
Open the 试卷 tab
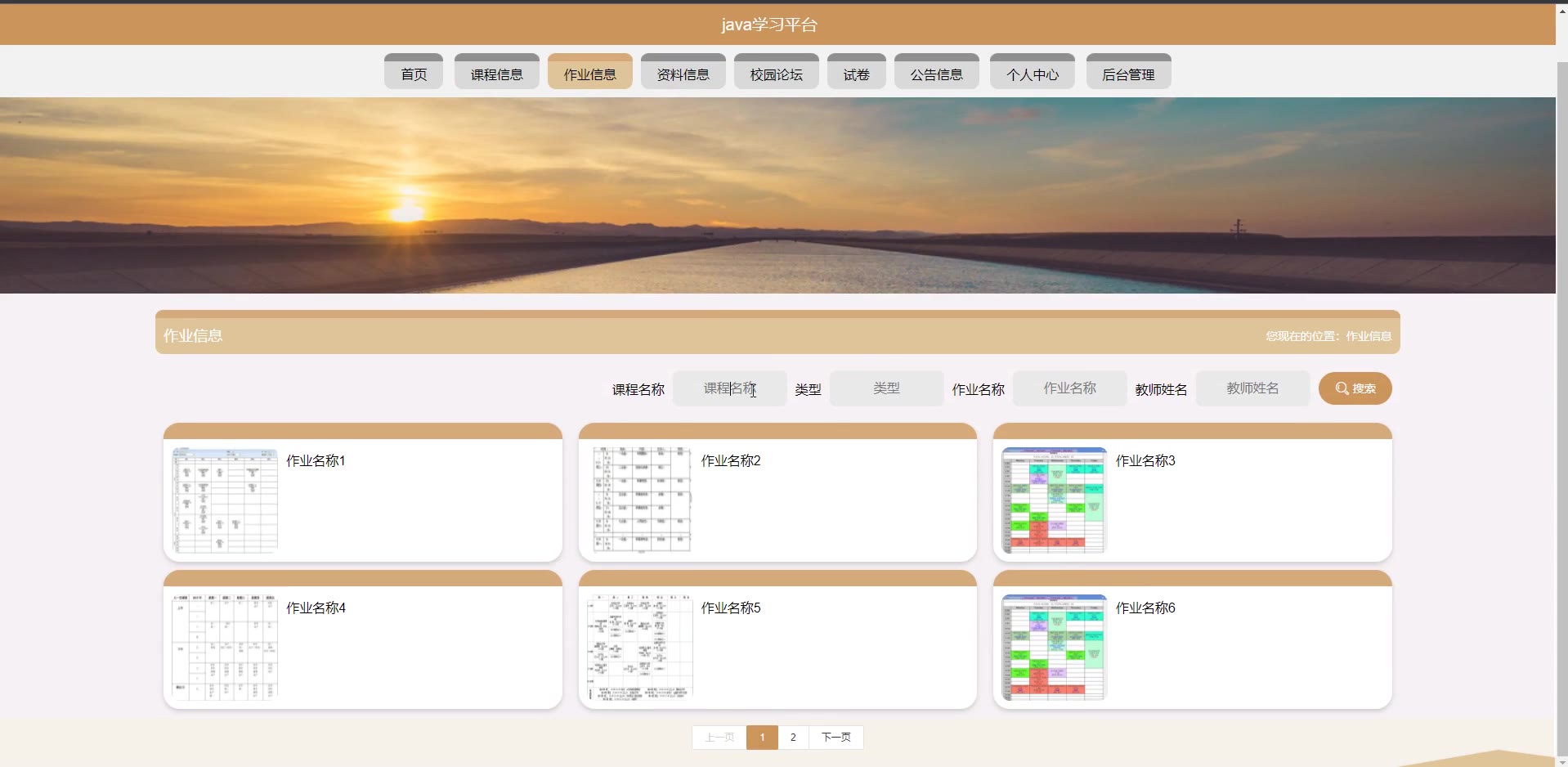click(856, 74)
